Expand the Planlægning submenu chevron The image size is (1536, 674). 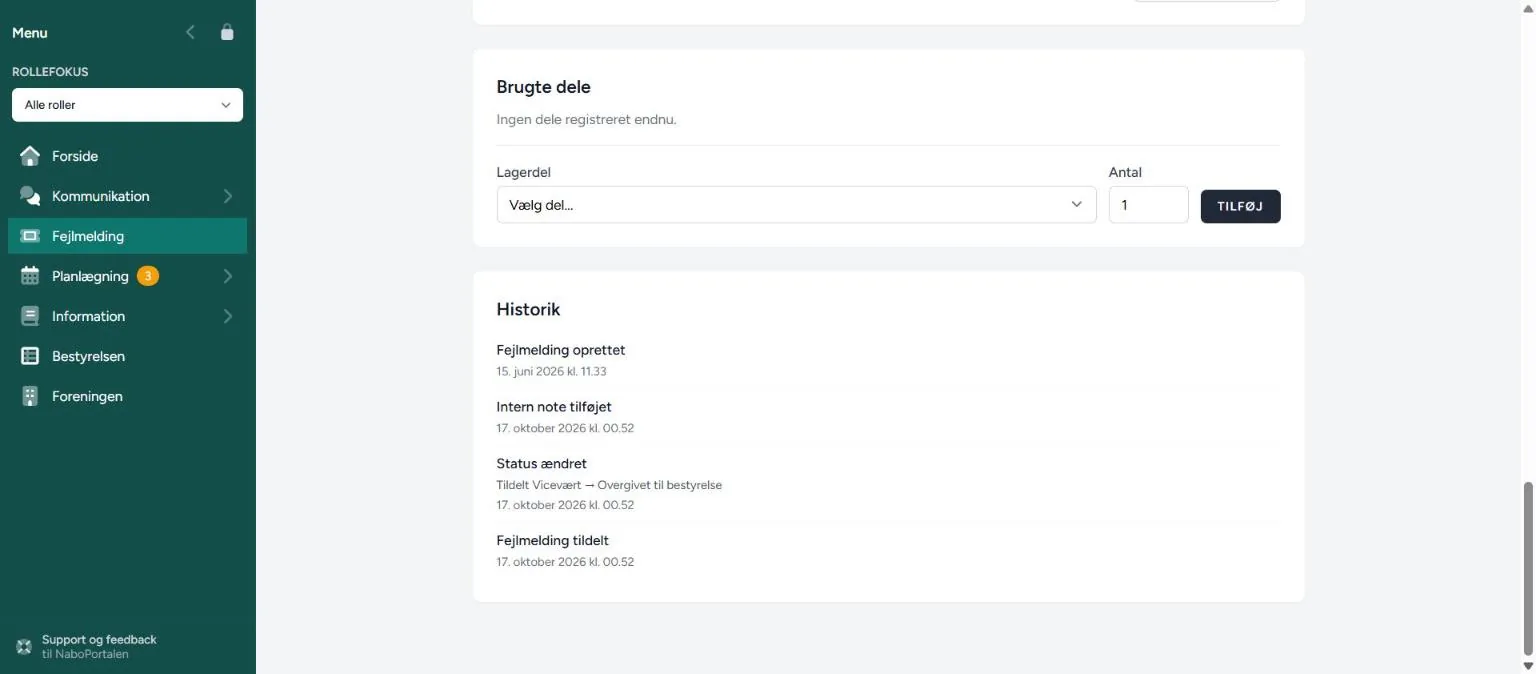pyautogui.click(x=227, y=276)
